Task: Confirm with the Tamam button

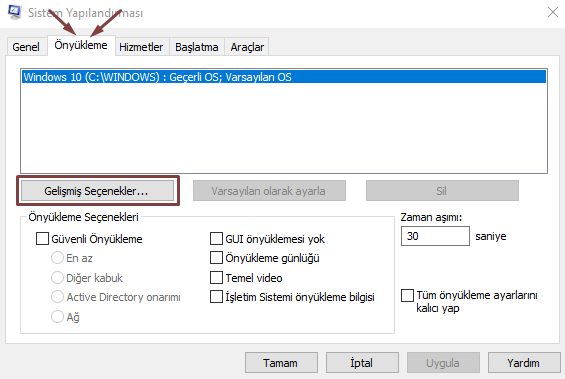Action: [x=281, y=362]
